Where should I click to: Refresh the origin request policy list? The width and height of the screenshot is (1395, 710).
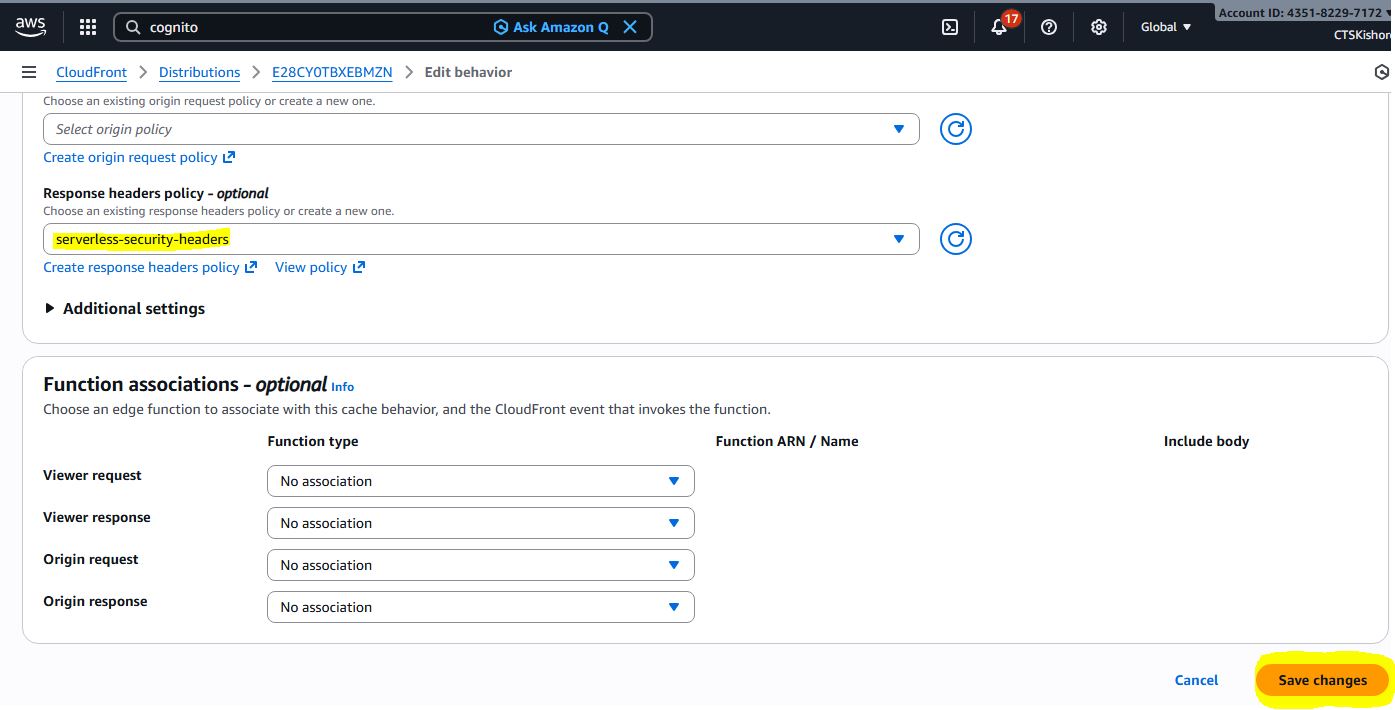coord(955,129)
